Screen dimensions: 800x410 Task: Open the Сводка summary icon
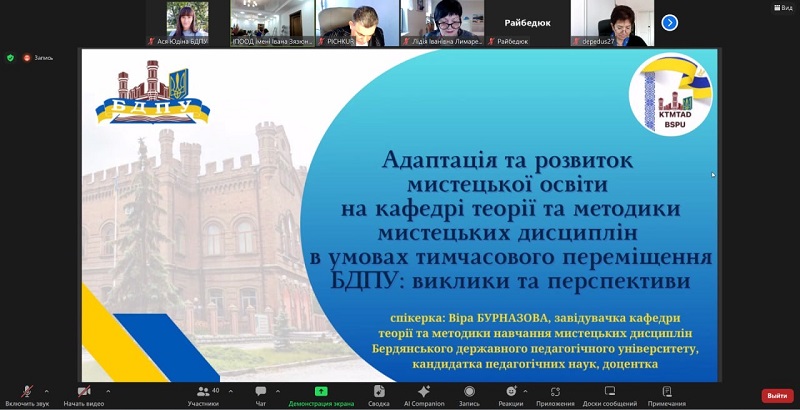(x=379, y=392)
